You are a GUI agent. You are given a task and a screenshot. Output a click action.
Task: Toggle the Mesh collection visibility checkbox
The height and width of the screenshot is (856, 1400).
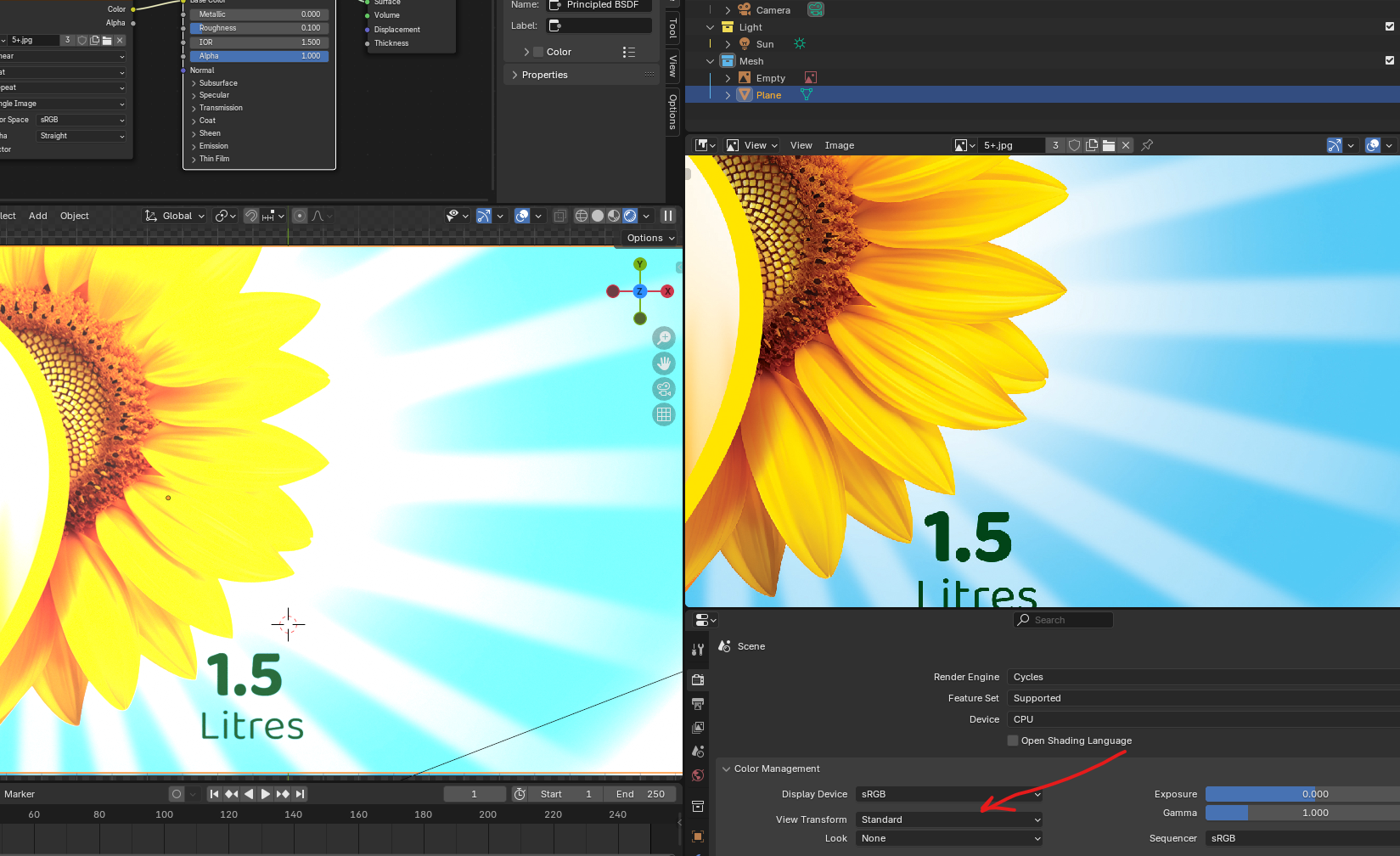[1390, 60]
